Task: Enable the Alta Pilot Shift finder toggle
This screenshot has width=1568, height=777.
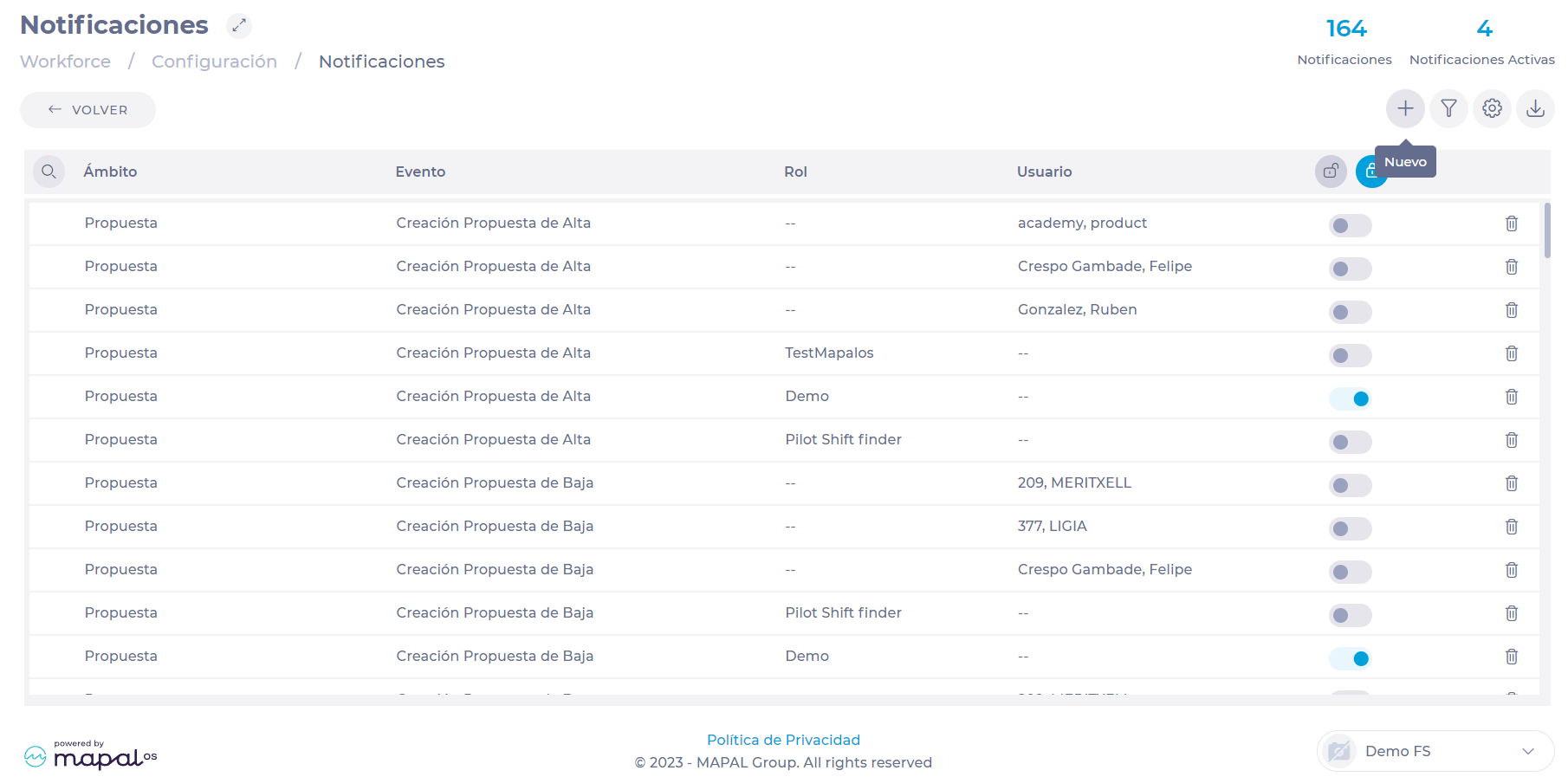Action: [x=1351, y=442]
